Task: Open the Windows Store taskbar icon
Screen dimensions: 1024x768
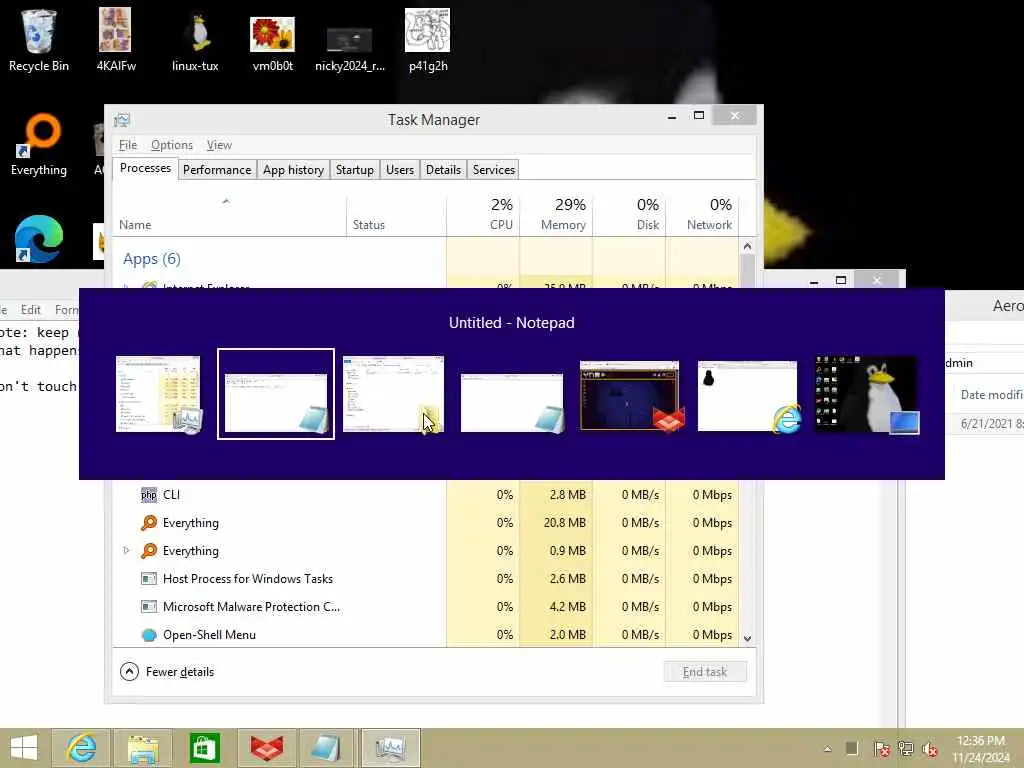Action: [x=204, y=748]
